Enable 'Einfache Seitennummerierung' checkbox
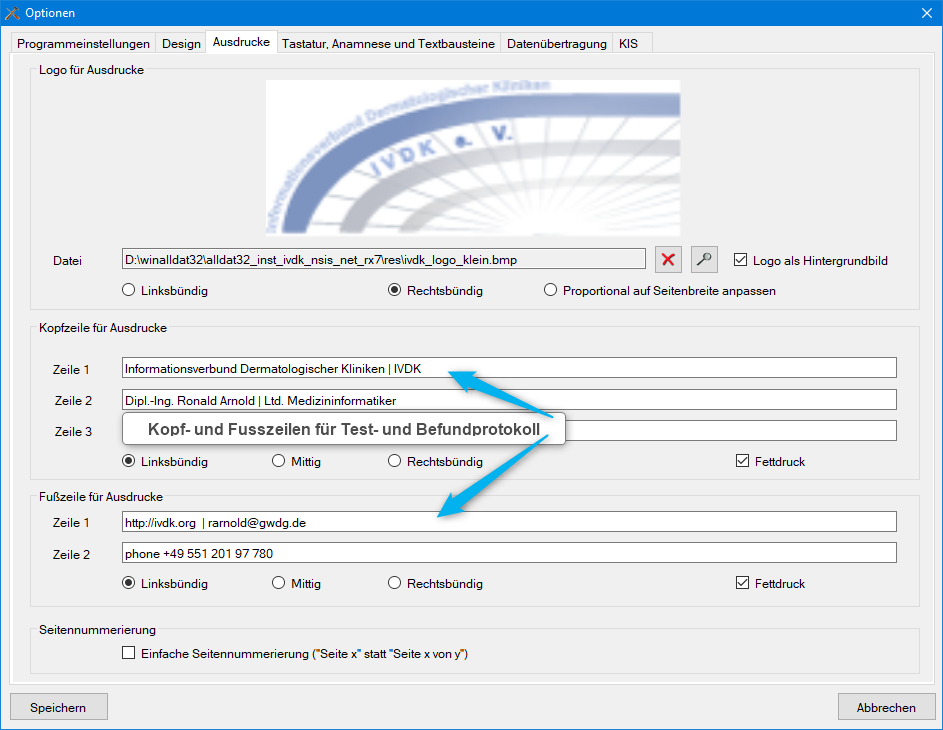Image resolution: width=943 pixels, height=730 pixels. tap(128, 653)
